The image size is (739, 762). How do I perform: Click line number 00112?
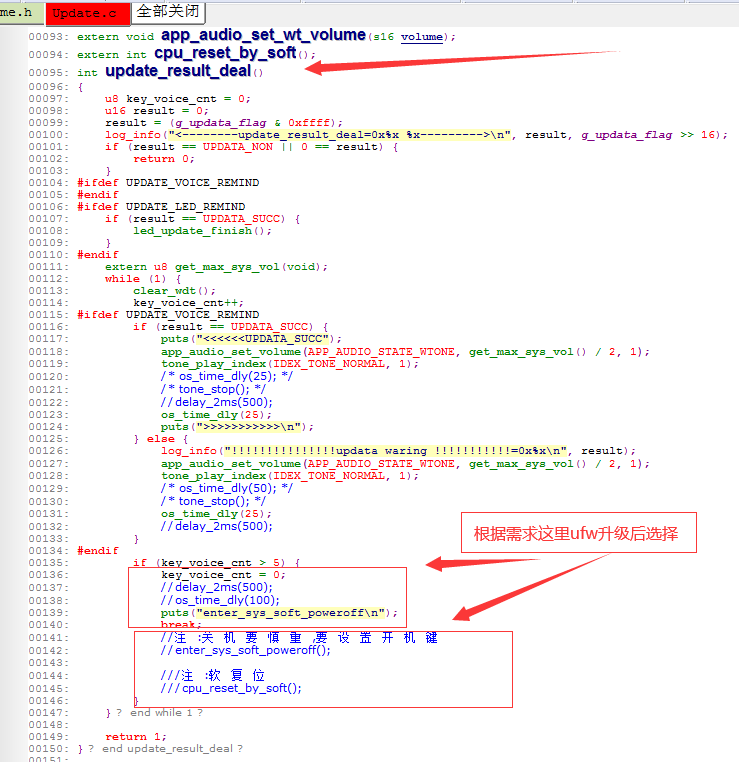coord(49,279)
